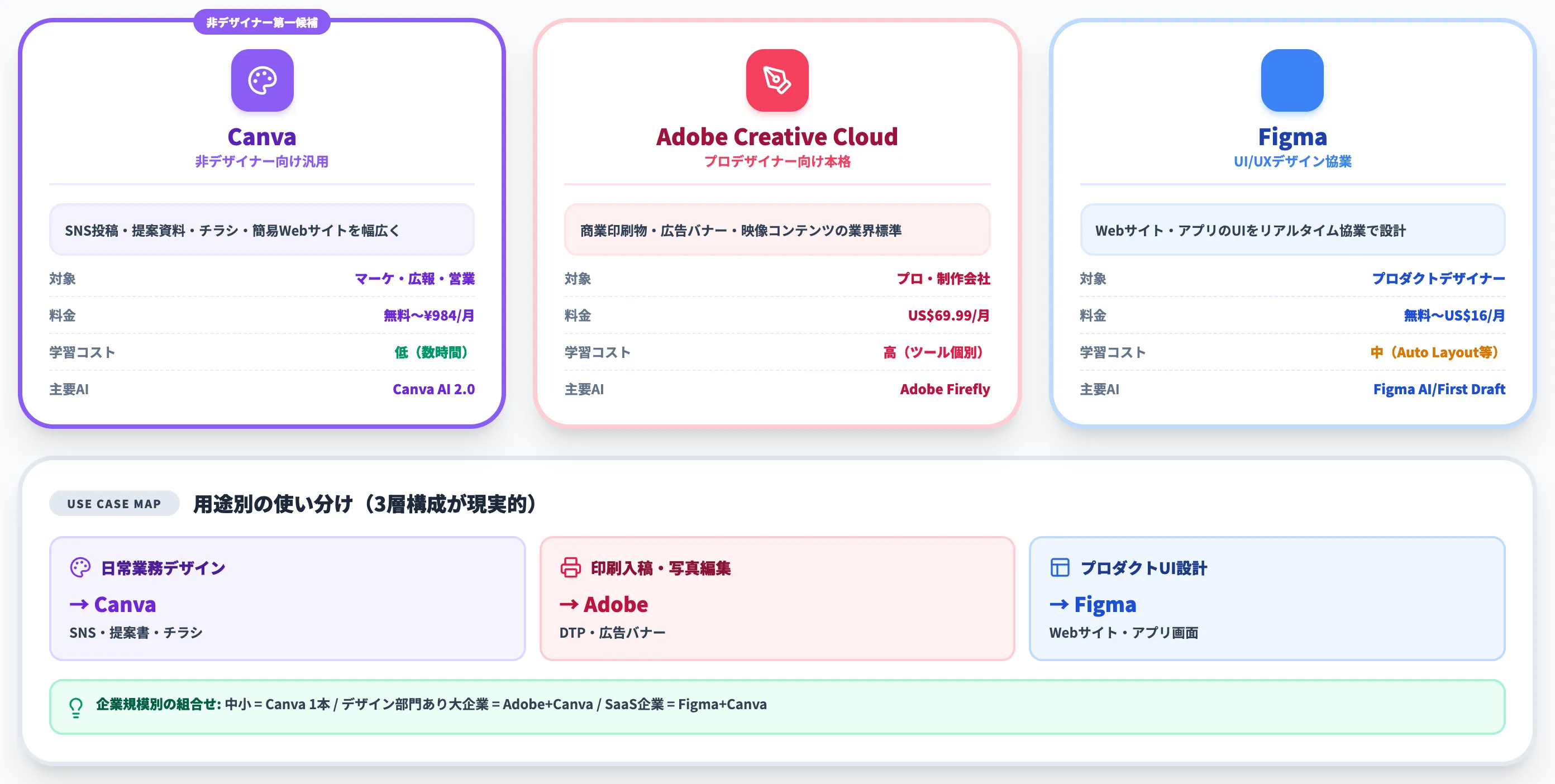1555x784 pixels.
Task: Click the 料金 label in the Figma card
Action: (1093, 315)
